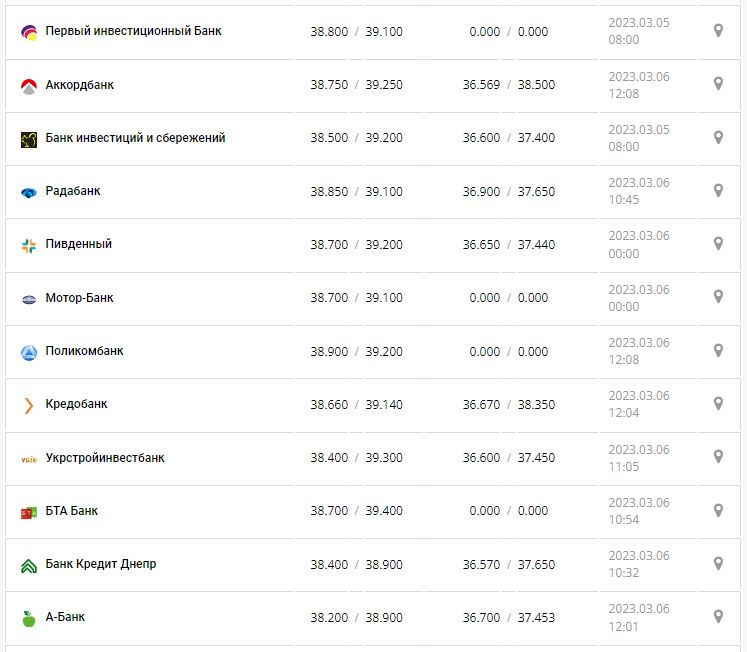Click the Пивденный update time 2023.03.06 00:00

tap(638, 245)
